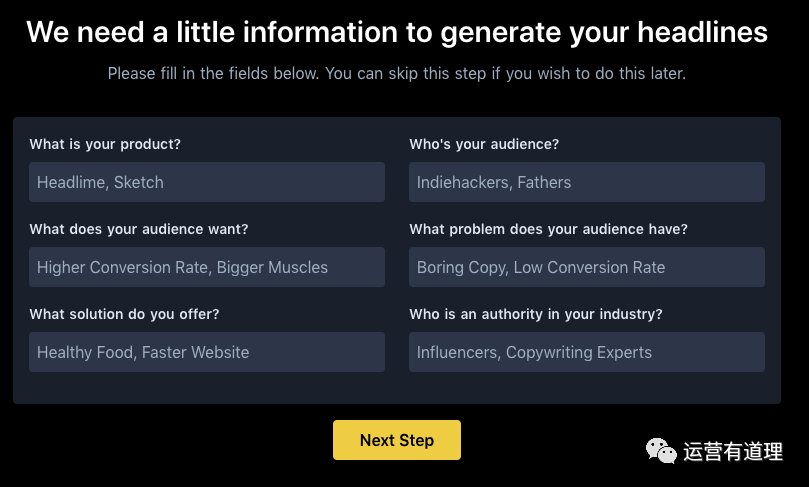Screen dimensions: 809x487
Task: Click the 'What solution do you offer?' label
Action: (x=124, y=314)
